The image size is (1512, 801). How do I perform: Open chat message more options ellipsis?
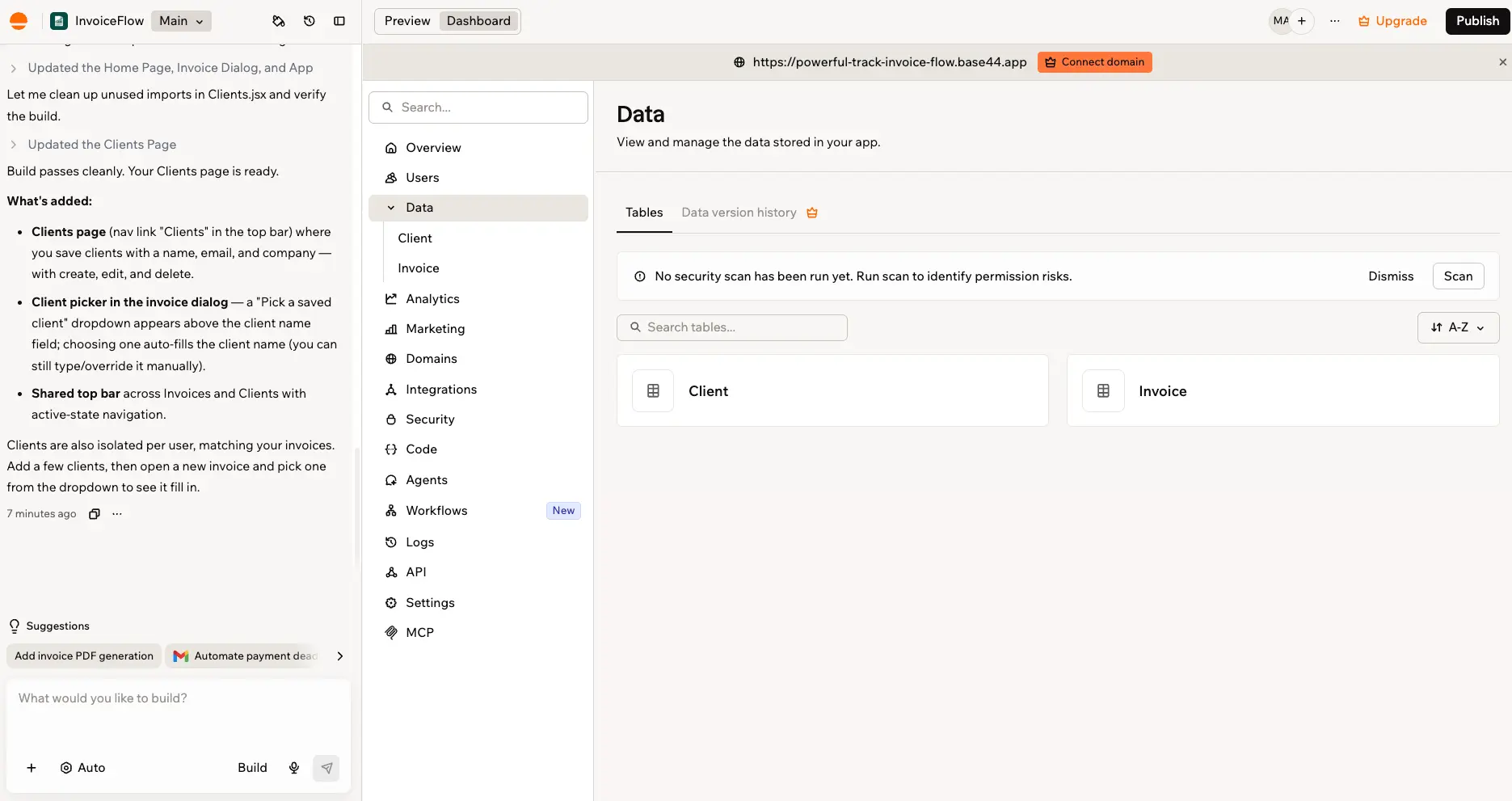pos(117,514)
